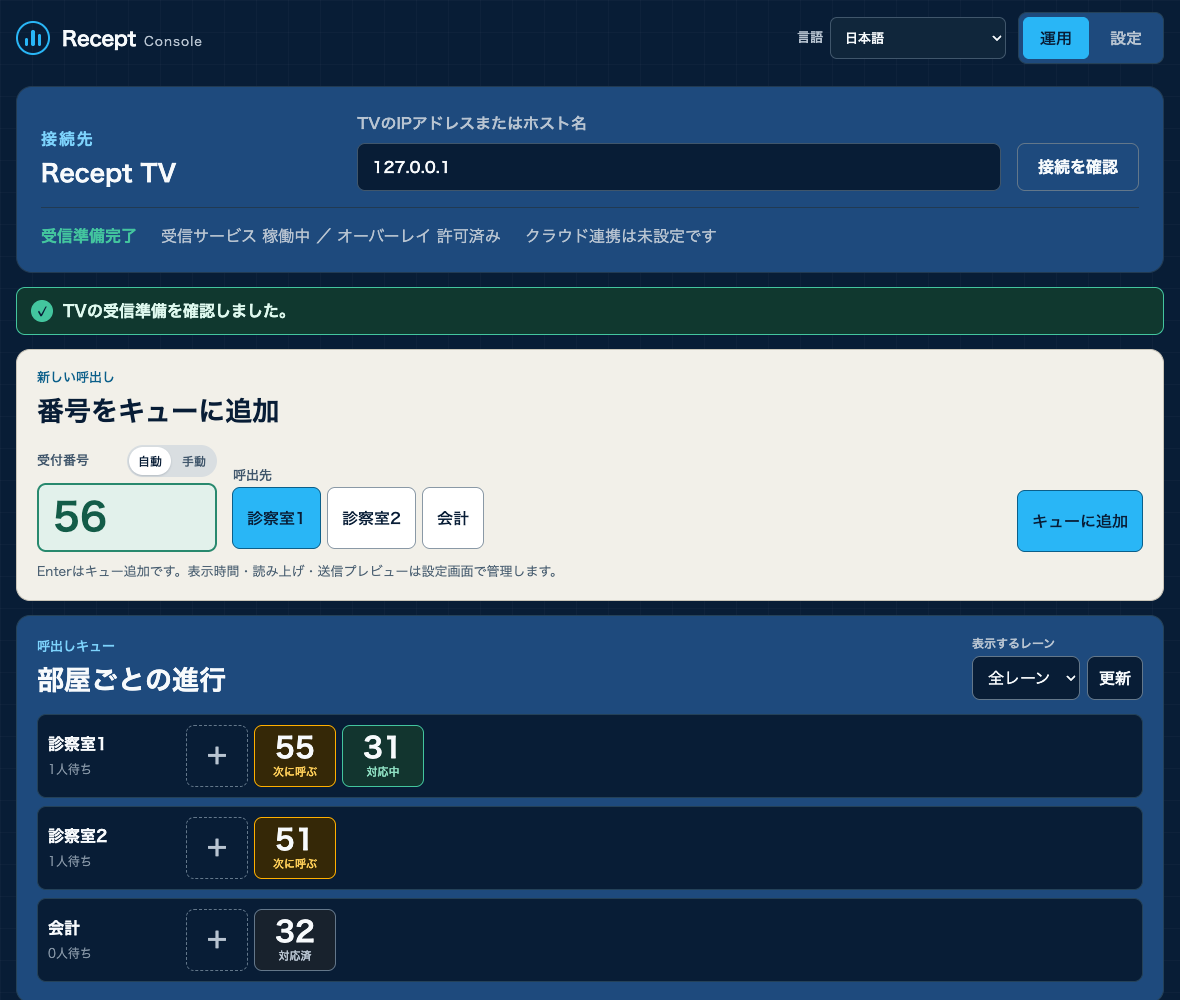1180x1000 pixels.
Task: Open the 全レーン lane filter dropdown
Action: (x=1025, y=678)
